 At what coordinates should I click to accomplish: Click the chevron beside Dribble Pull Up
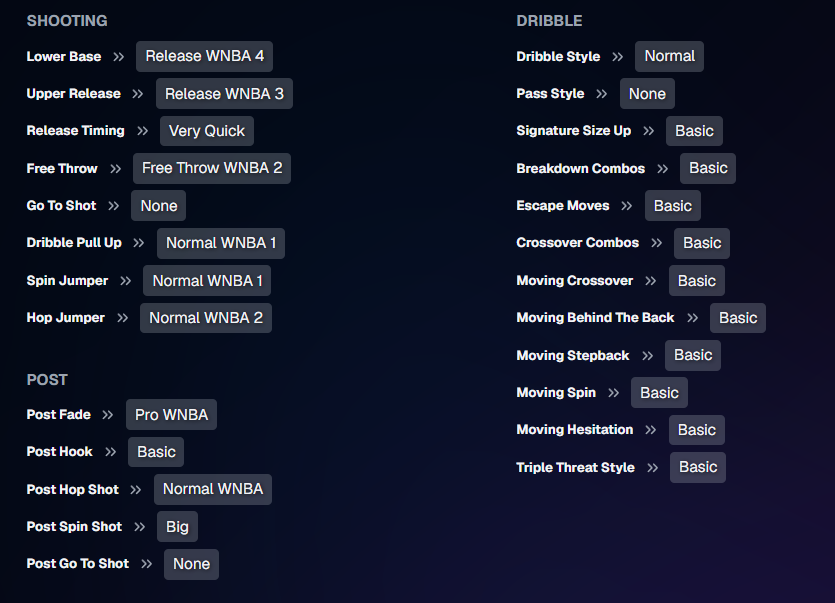[139, 243]
